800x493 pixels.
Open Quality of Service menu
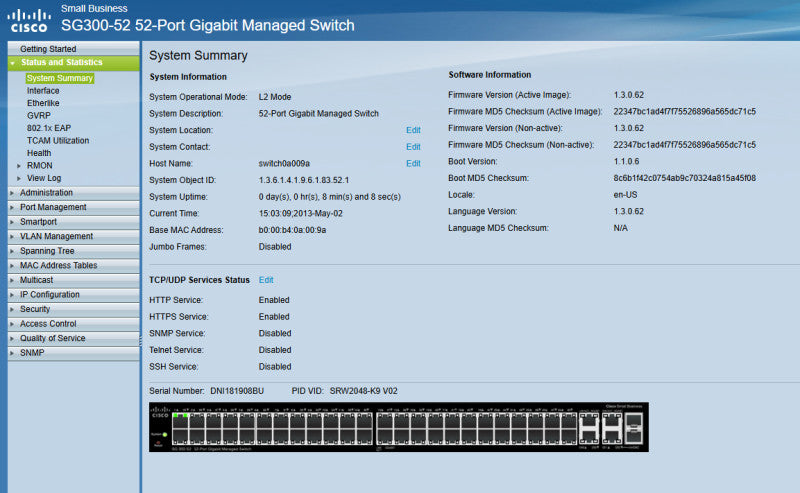(x=73, y=338)
